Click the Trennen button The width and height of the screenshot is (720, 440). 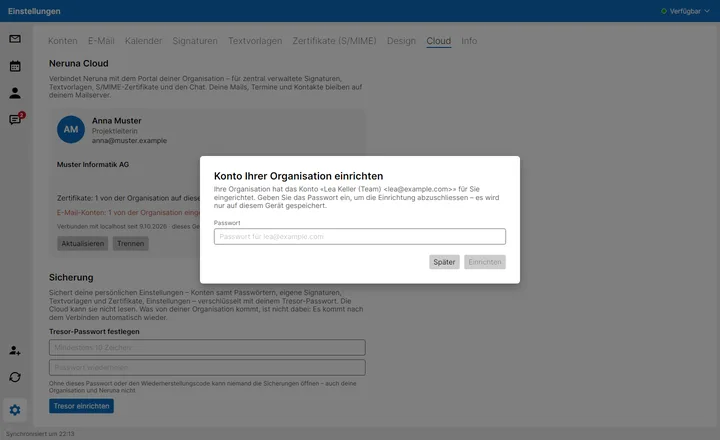click(130, 243)
